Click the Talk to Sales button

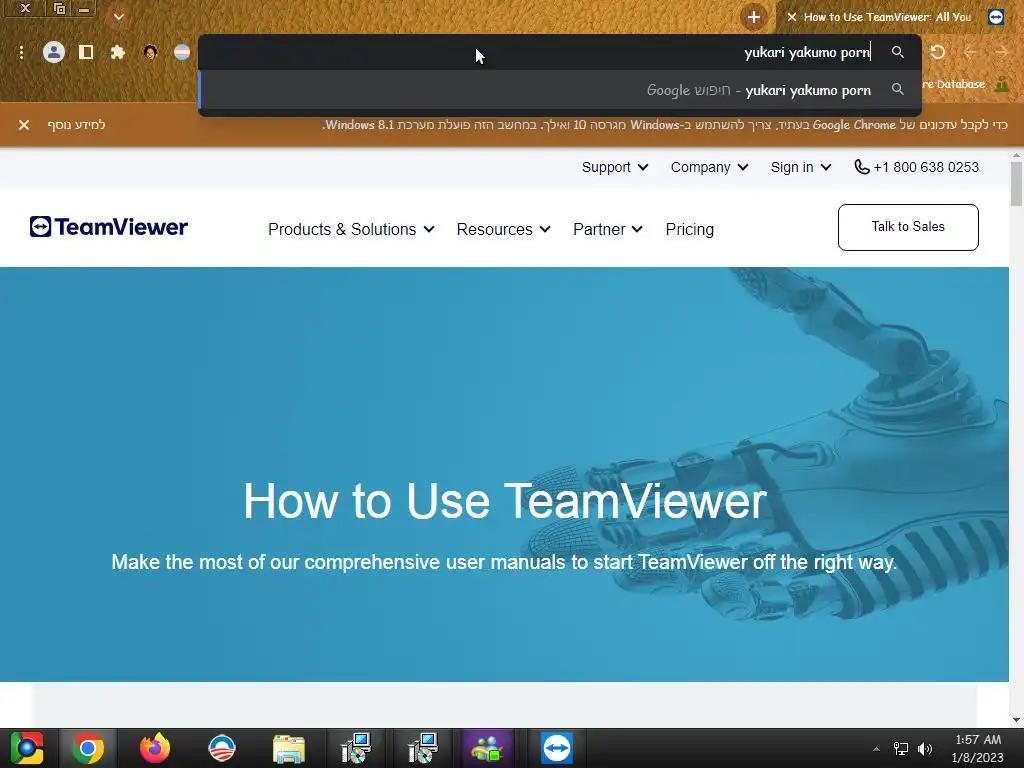coord(908,227)
